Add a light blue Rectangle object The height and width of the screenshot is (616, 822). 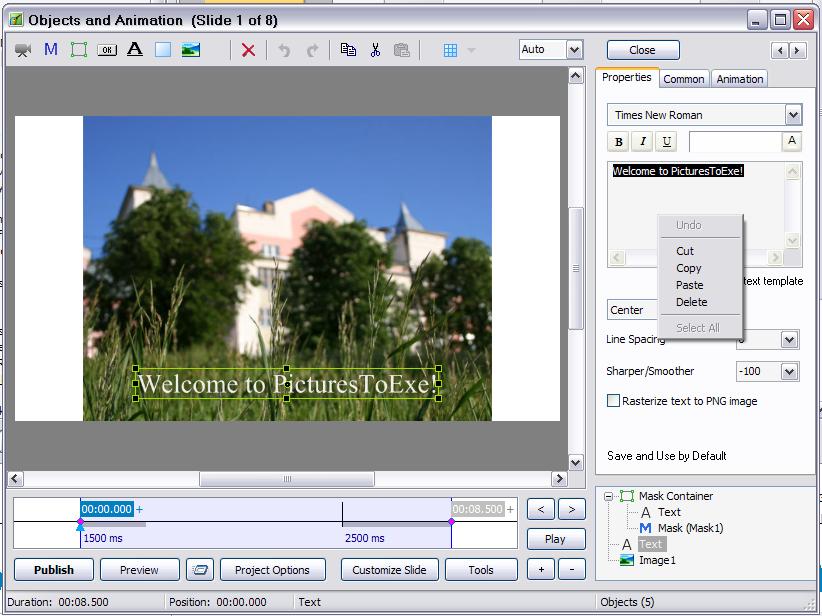coord(163,50)
